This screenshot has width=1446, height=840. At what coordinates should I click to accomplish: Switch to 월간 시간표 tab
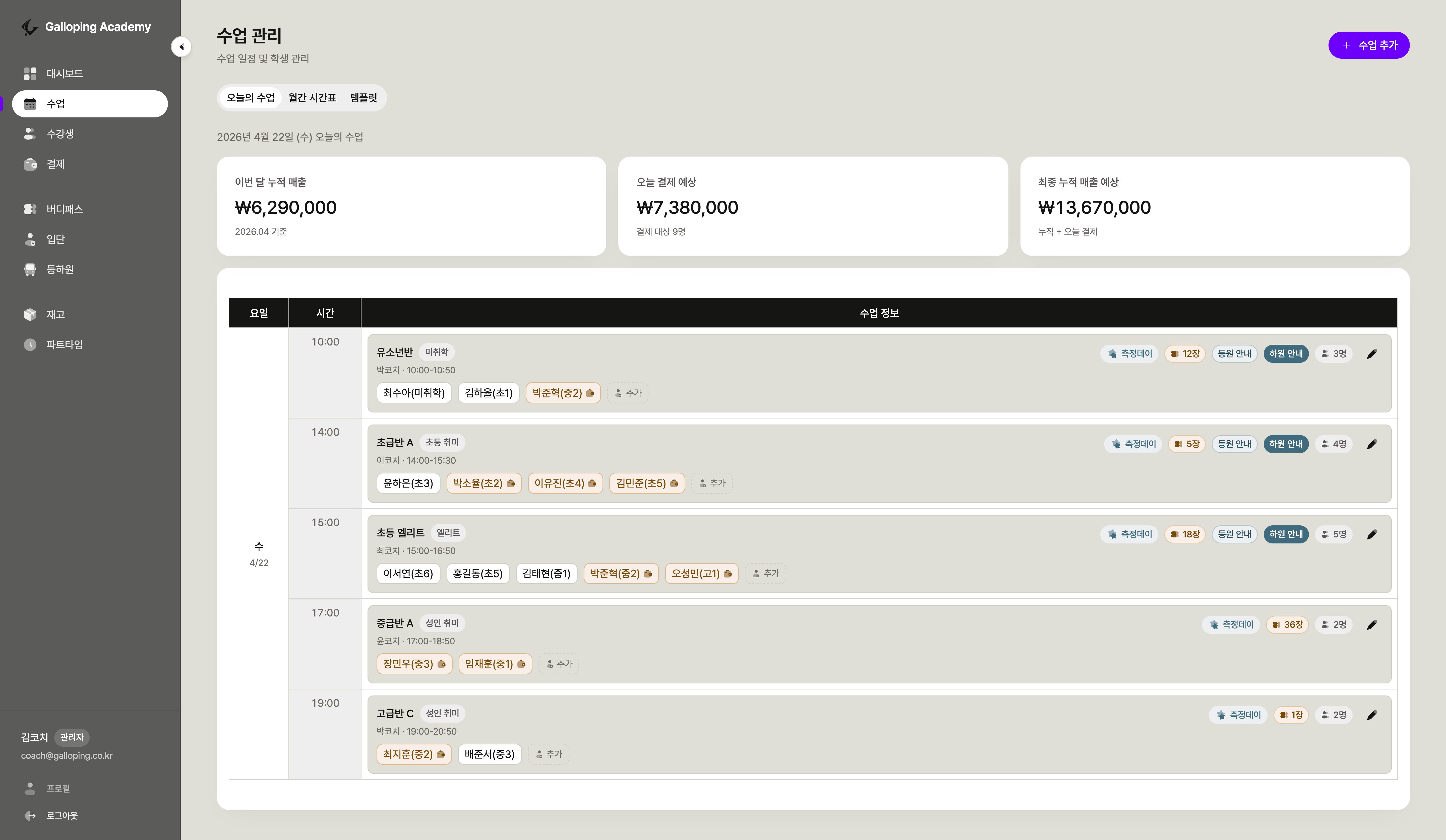(312, 98)
